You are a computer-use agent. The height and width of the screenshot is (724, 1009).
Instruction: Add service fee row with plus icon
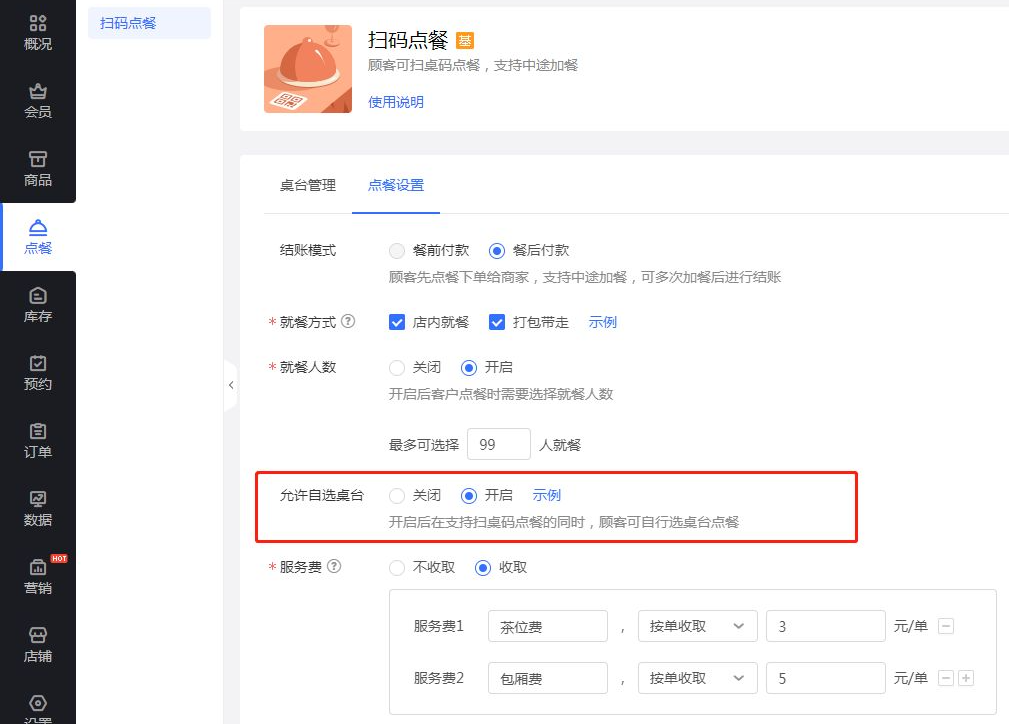click(x=966, y=678)
